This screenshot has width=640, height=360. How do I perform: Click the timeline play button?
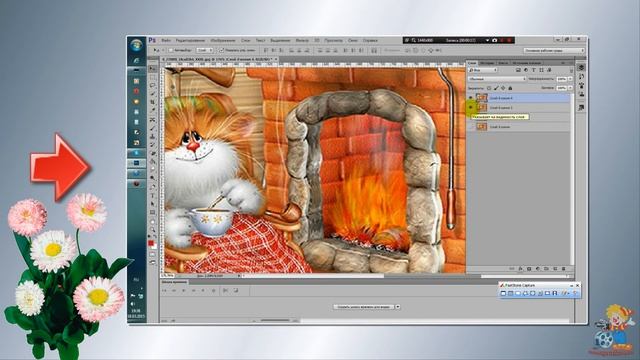click(184, 291)
